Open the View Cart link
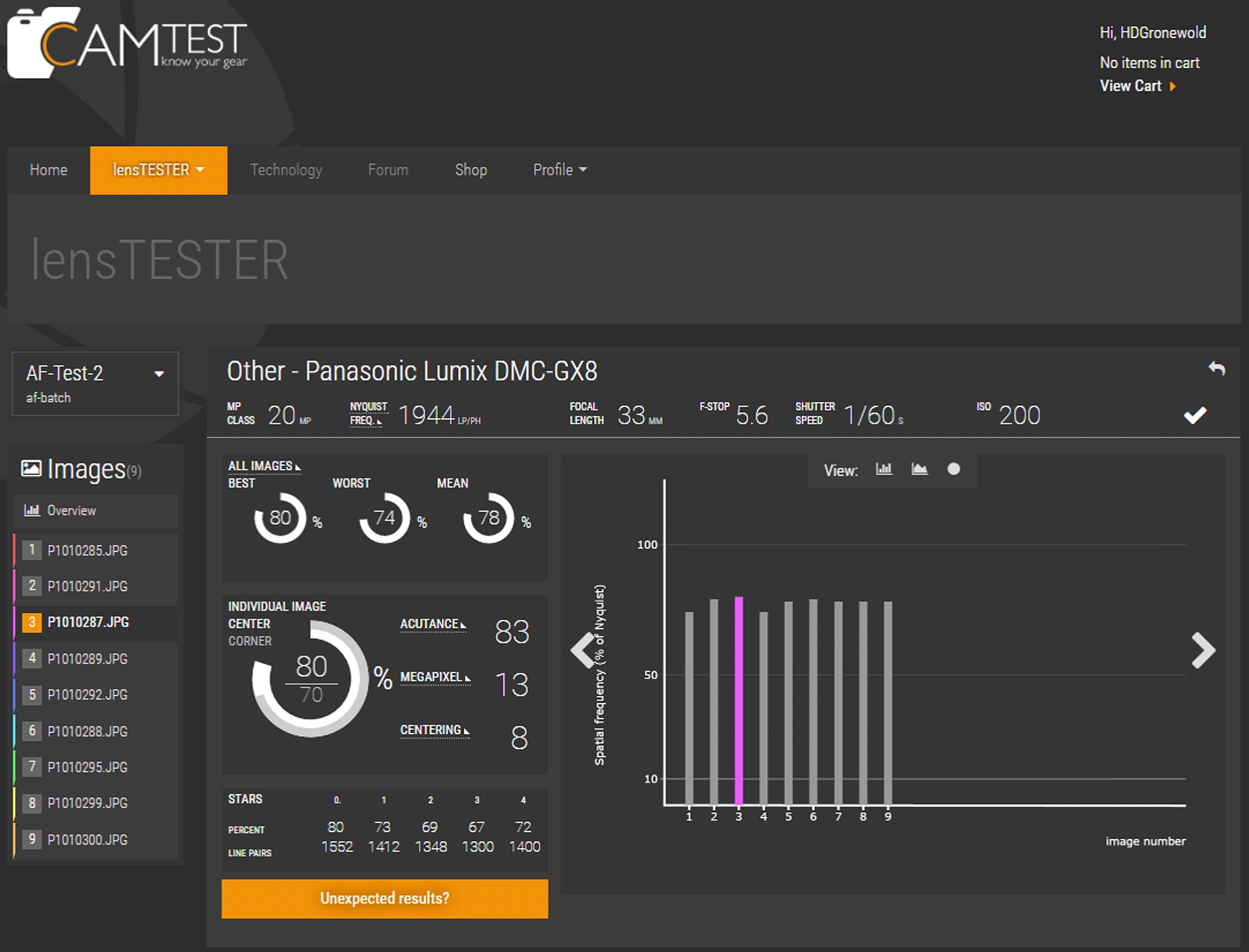Image resolution: width=1249 pixels, height=952 pixels. point(1130,86)
